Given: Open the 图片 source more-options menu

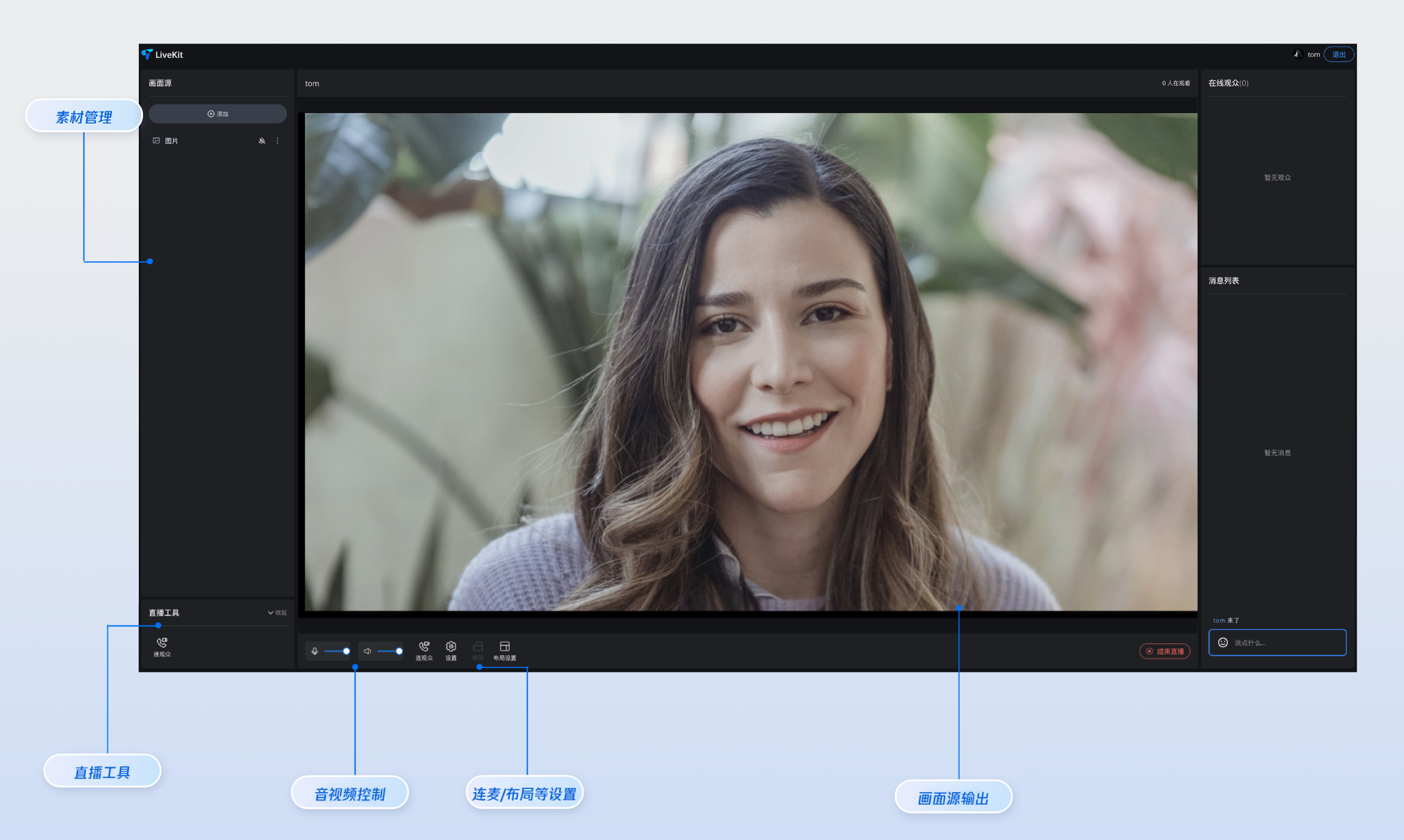Looking at the screenshot, I should coord(278,141).
